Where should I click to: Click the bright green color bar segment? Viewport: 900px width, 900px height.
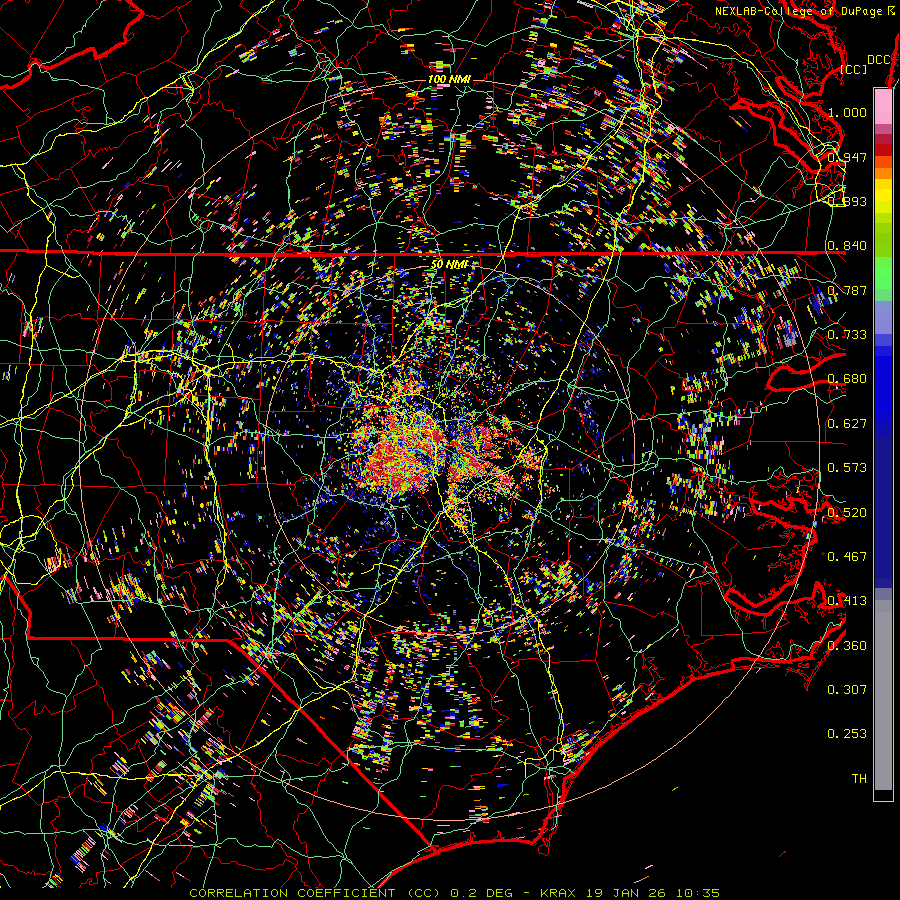click(883, 273)
